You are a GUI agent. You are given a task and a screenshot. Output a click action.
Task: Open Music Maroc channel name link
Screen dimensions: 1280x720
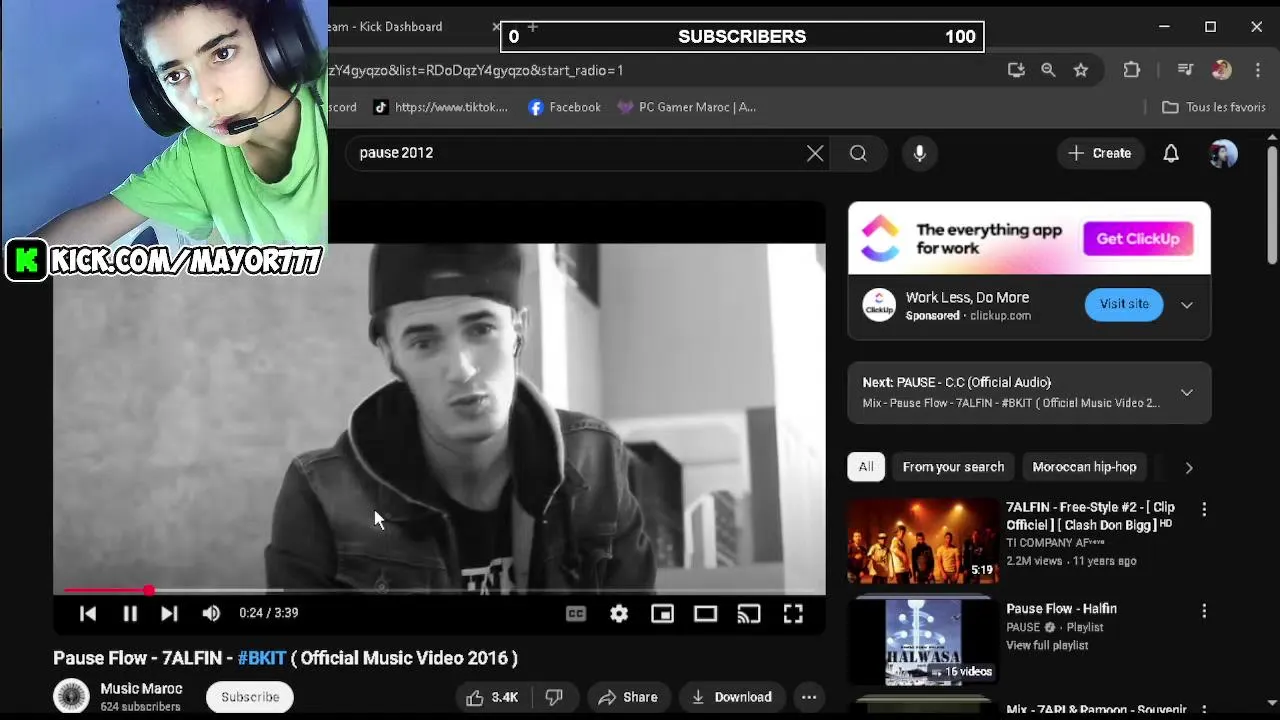141,689
